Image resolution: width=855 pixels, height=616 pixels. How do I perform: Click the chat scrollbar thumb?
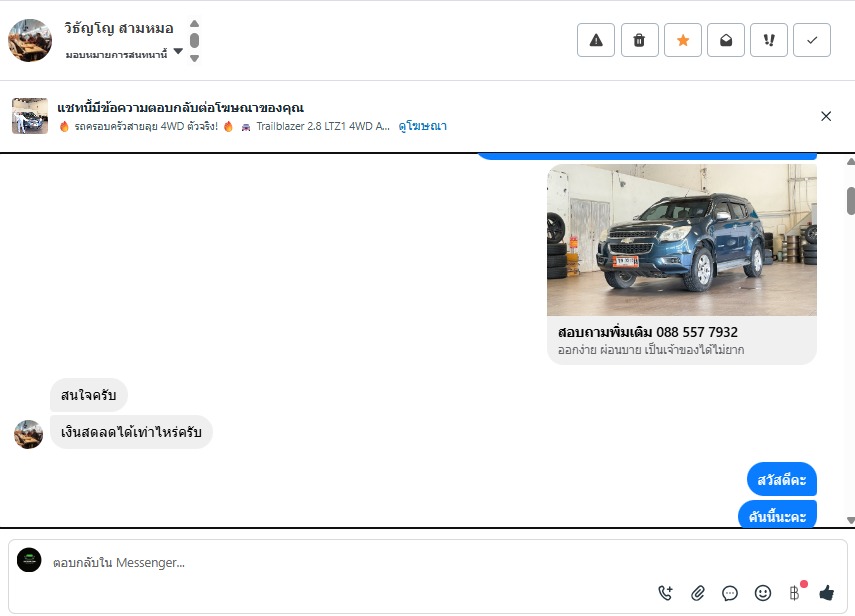[851, 201]
